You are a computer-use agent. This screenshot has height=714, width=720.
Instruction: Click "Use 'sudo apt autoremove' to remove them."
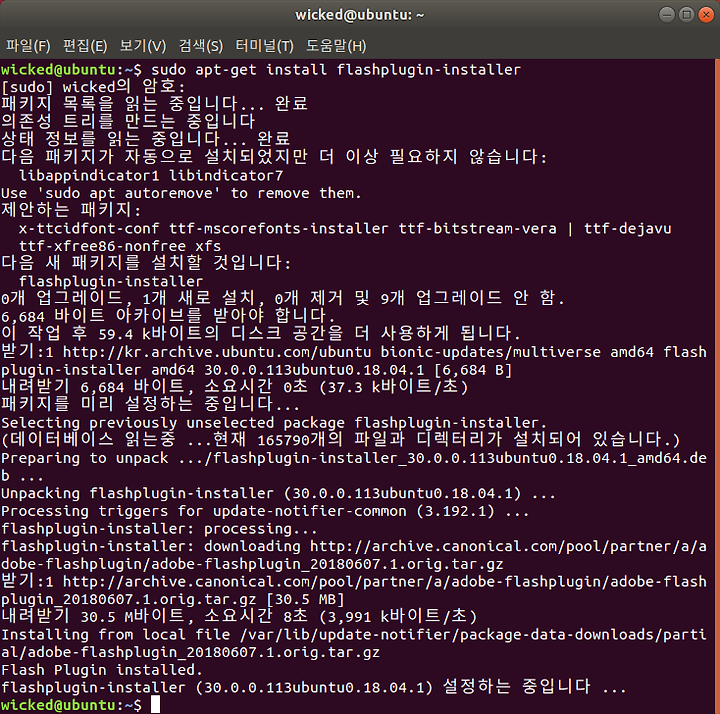[x=181, y=193]
